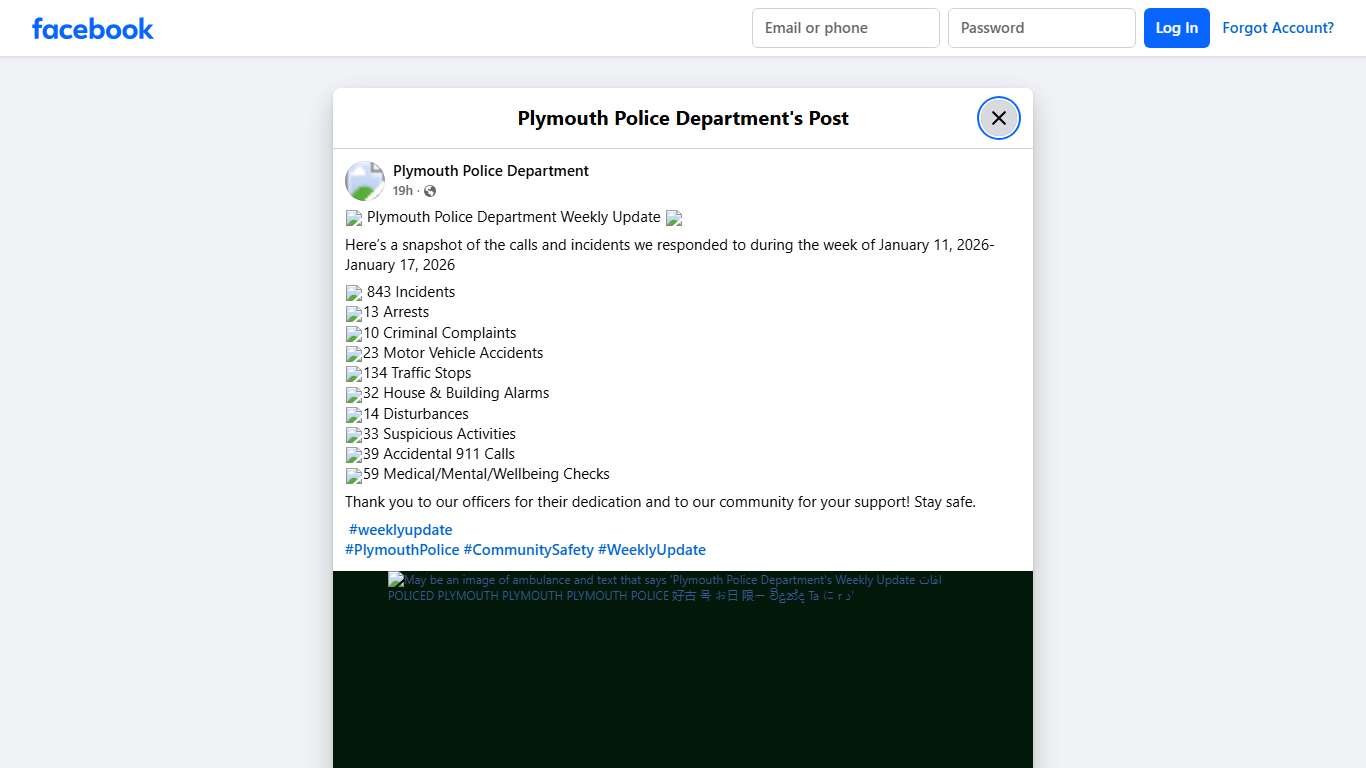Viewport: 1366px width, 768px height.
Task: Click the Password input field
Action: [1041, 27]
